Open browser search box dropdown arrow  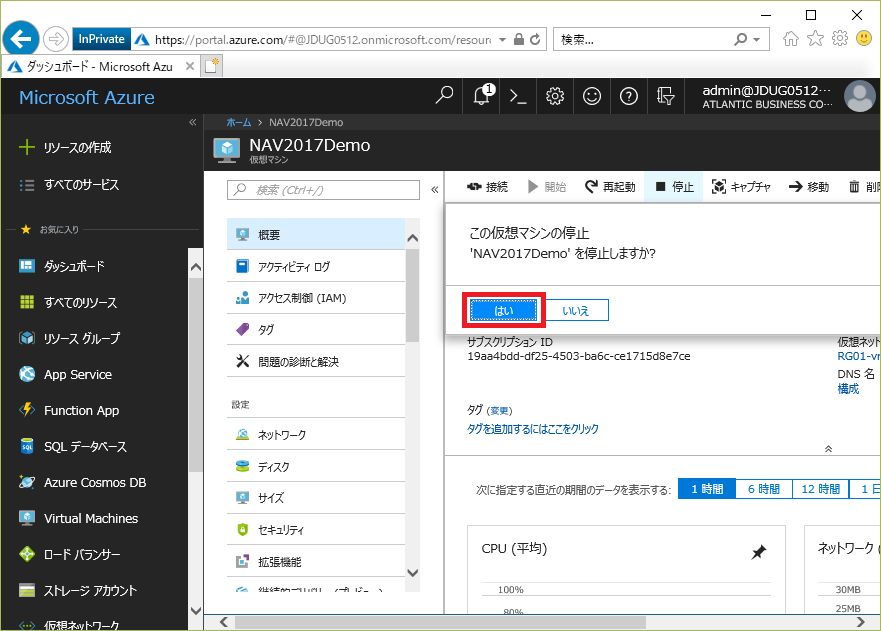pyautogui.click(x=756, y=39)
